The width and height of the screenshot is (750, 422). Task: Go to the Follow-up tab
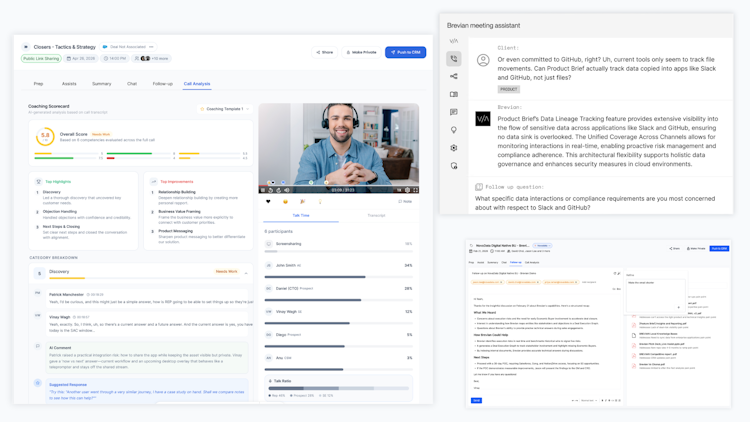pyautogui.click(x=163, y=84)
